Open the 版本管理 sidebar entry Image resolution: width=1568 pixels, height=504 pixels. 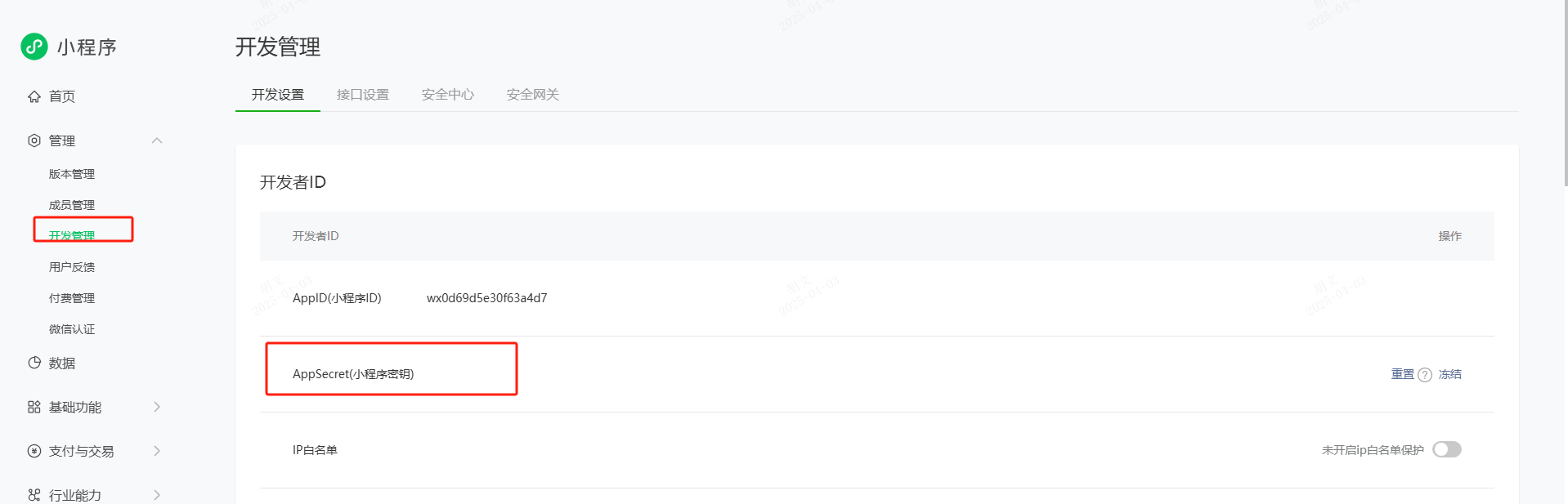point(71,173)
